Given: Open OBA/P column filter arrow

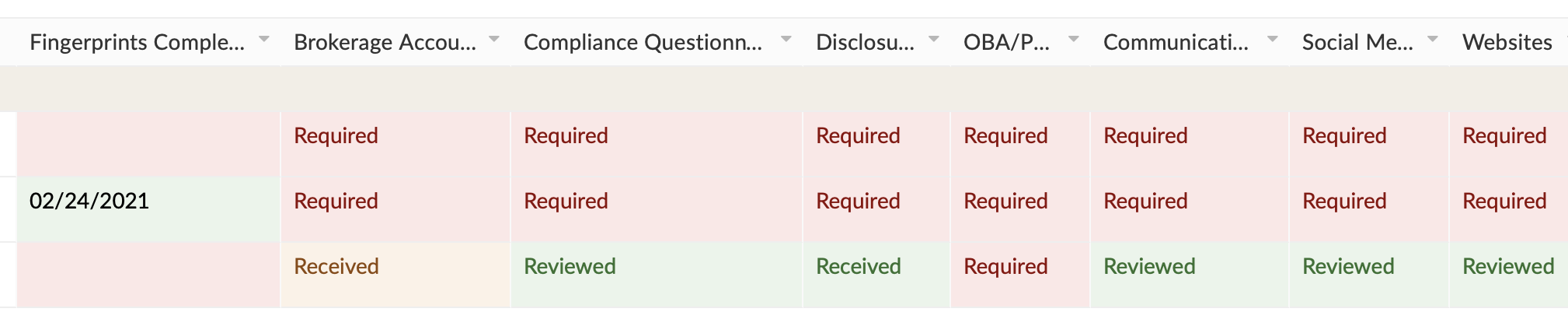Looking at the screenshot, I should [1074, 40].
